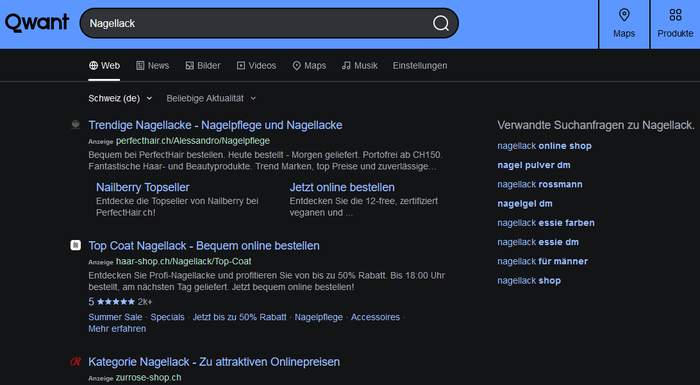This screenshot has height=385, width=700.
Task: Click the magnifier search icon
Action: (x=441, y=23)
